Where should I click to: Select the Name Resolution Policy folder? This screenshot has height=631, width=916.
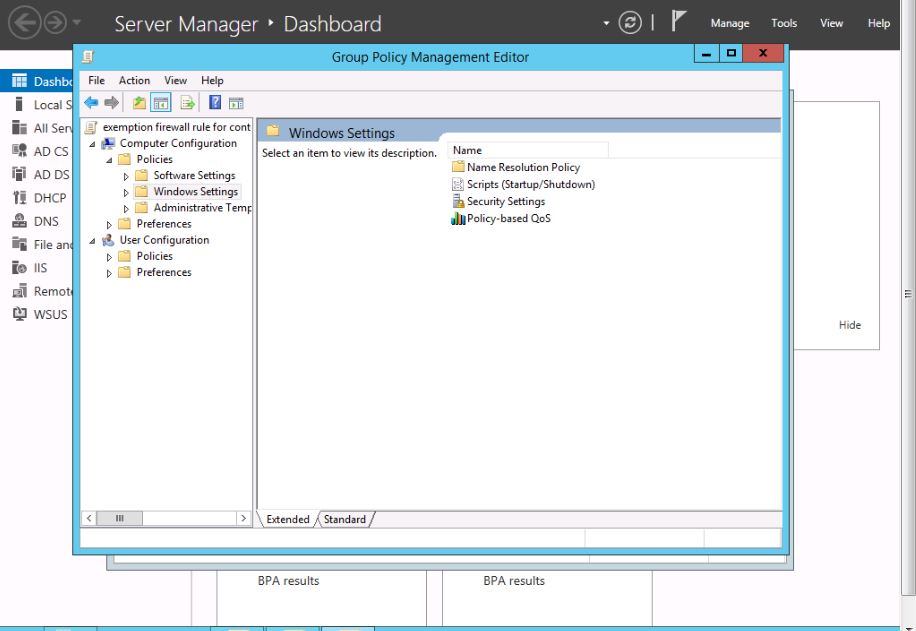[516, 168]
